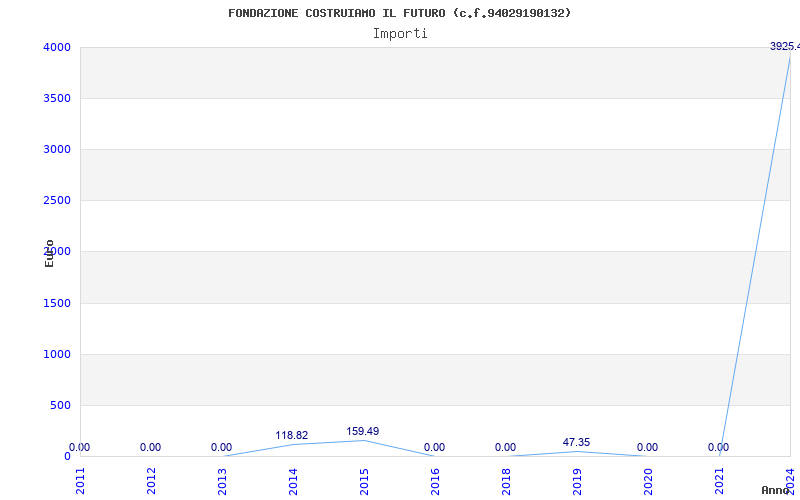Click the Anno axis title
800x500 pixels.
pyautogui.click(x=776, y=490)
